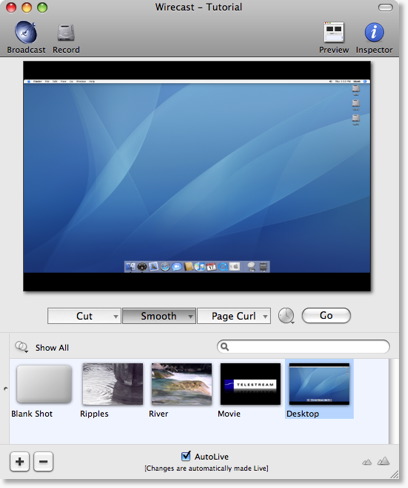Click the toolbar toggle pill button
The height and width of the screenshot is (488, 408).
[x=385, y=7]
